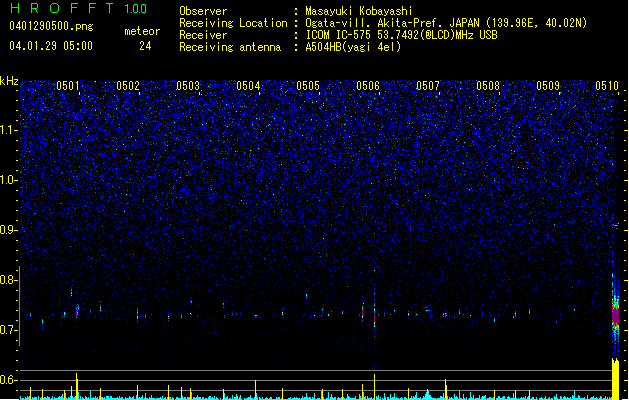Screen dimensions: 629x400
Task: Click the 0504 time marker
Action: tap(248, 86)
